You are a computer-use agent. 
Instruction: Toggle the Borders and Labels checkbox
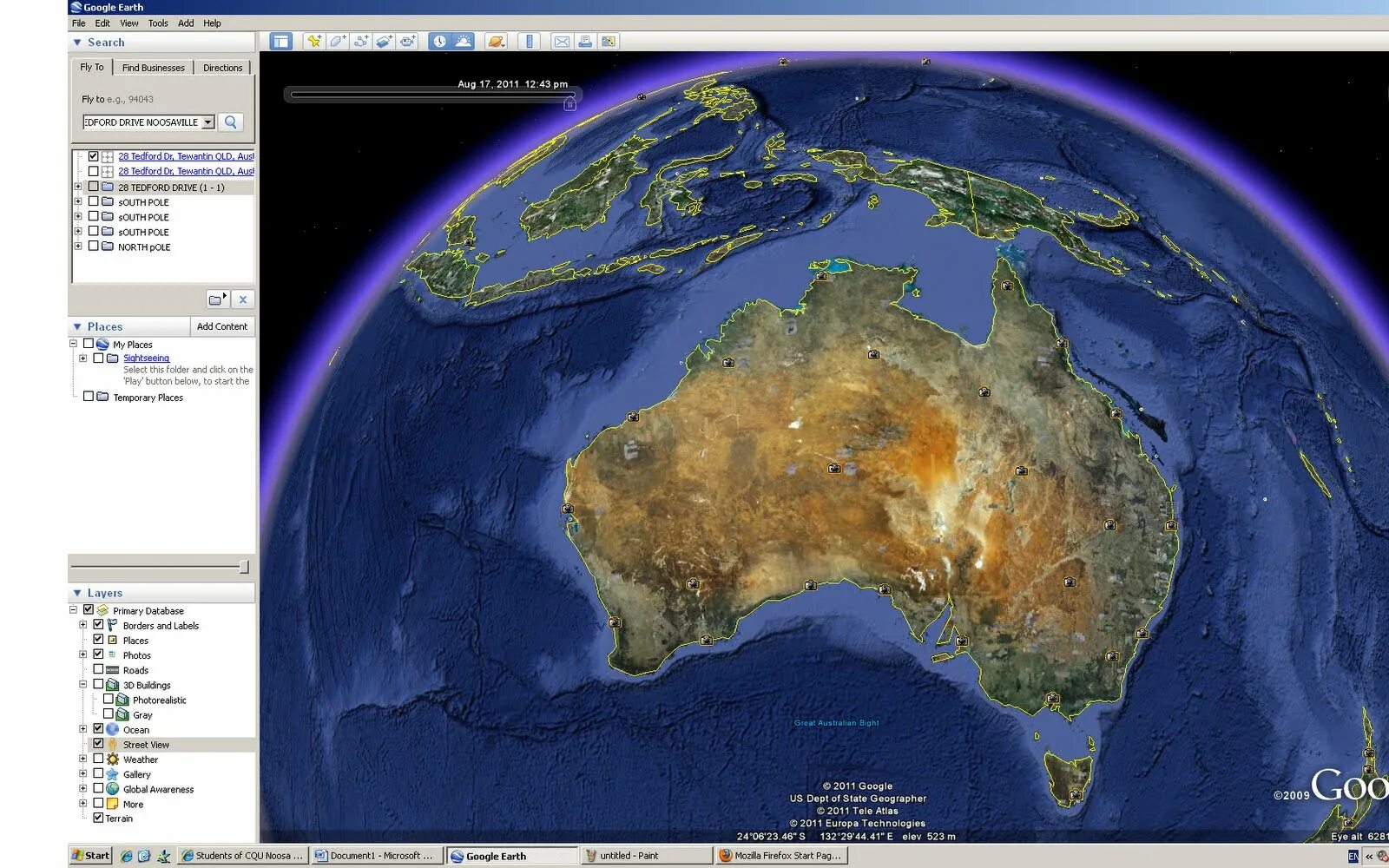pos(98,625)
